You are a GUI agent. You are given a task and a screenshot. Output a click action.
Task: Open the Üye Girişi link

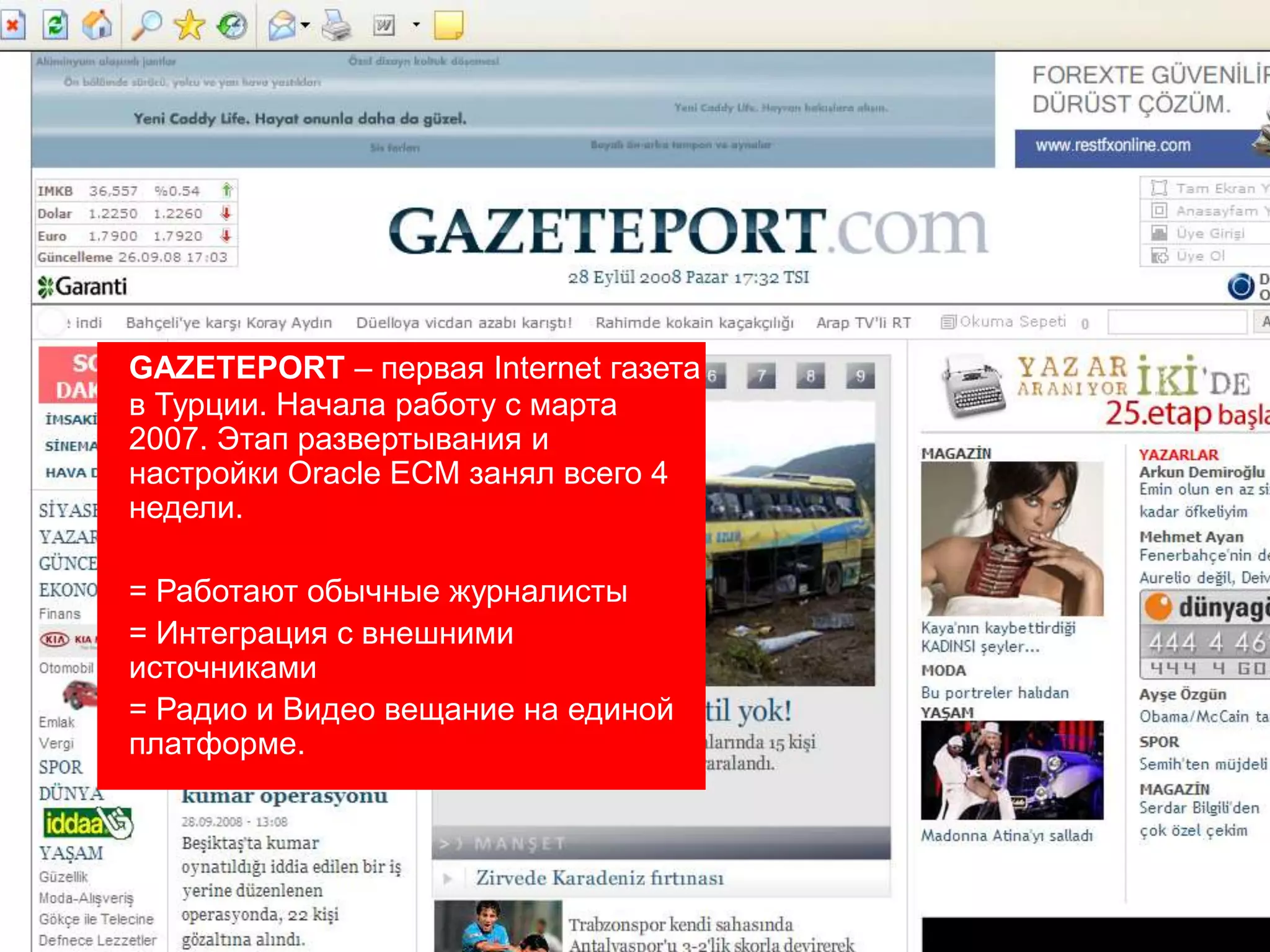tap(1210, 234)
